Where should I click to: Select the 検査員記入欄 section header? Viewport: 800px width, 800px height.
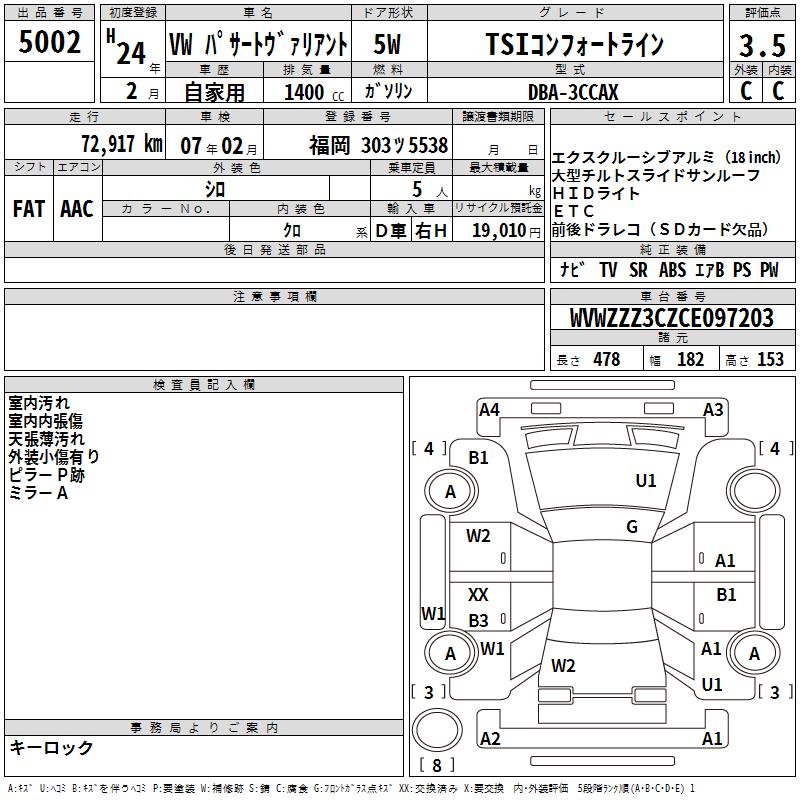click(x=204, y=385)
